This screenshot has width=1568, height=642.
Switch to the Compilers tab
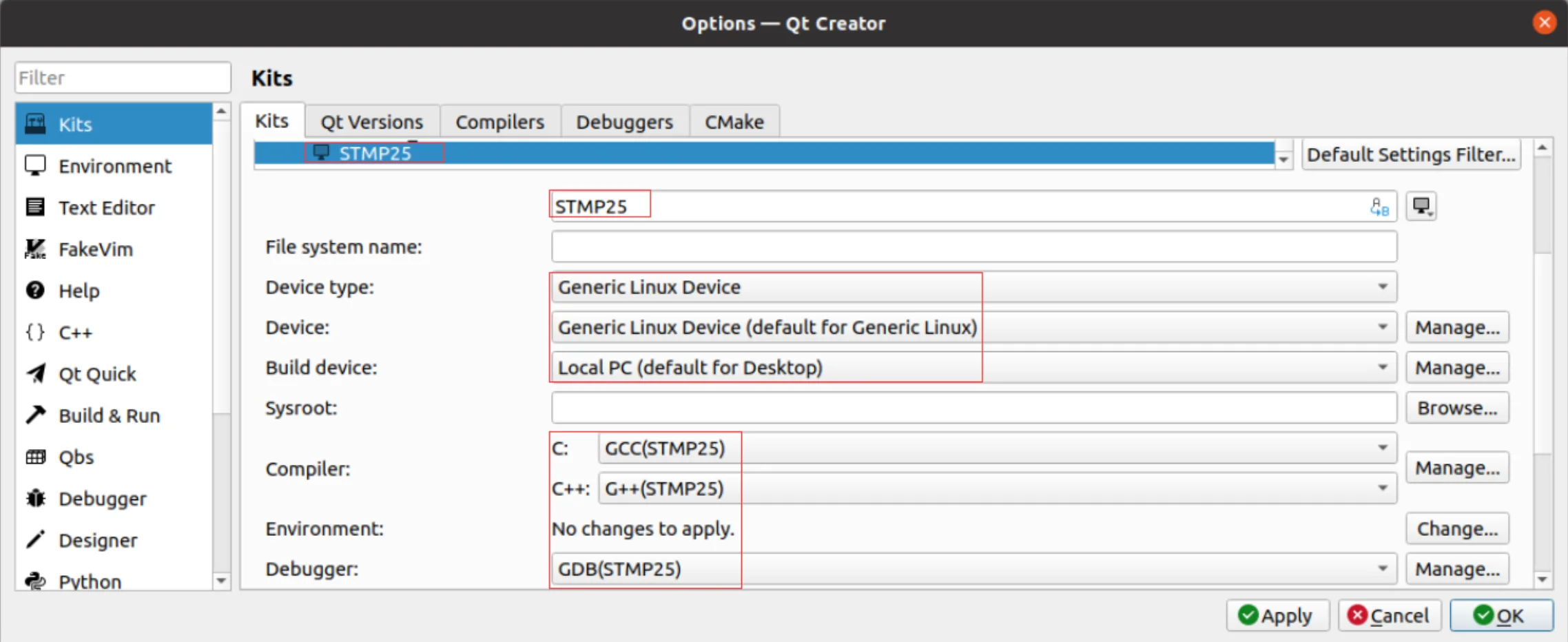click(500, 122)
